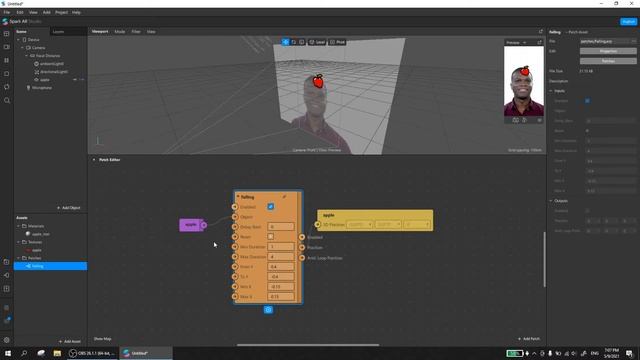Click the Max Duration field on falling patch
The width and height of the screenshot is (640, 360).
click(281, 257)
